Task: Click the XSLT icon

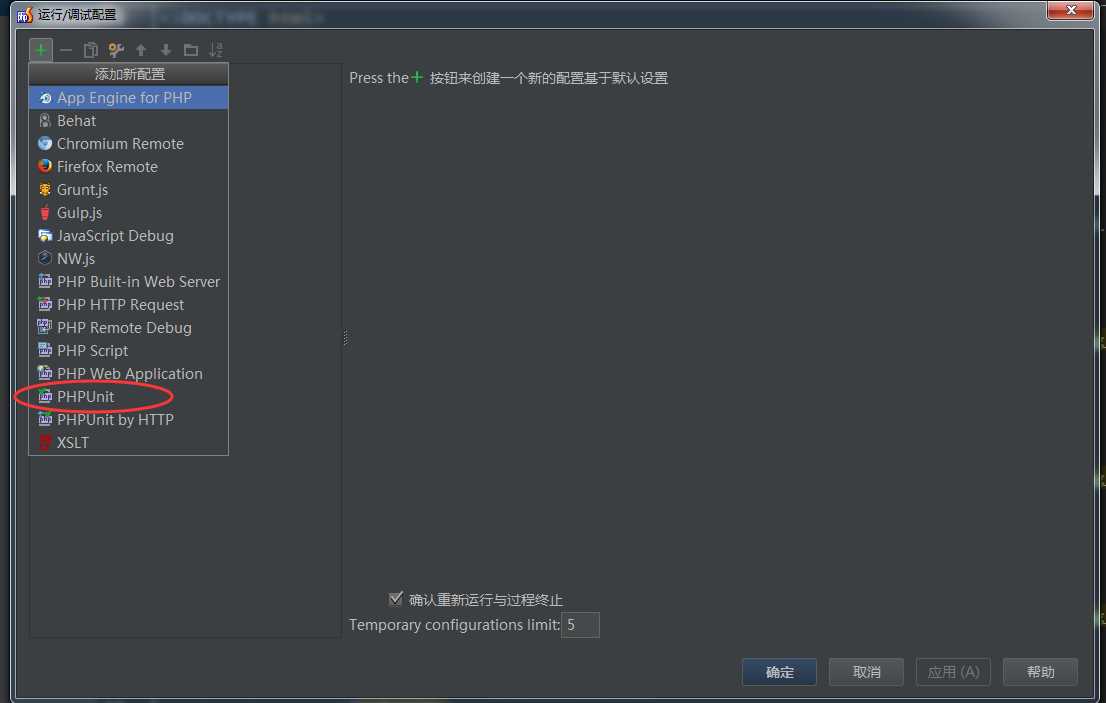Action: pos(45,443)
